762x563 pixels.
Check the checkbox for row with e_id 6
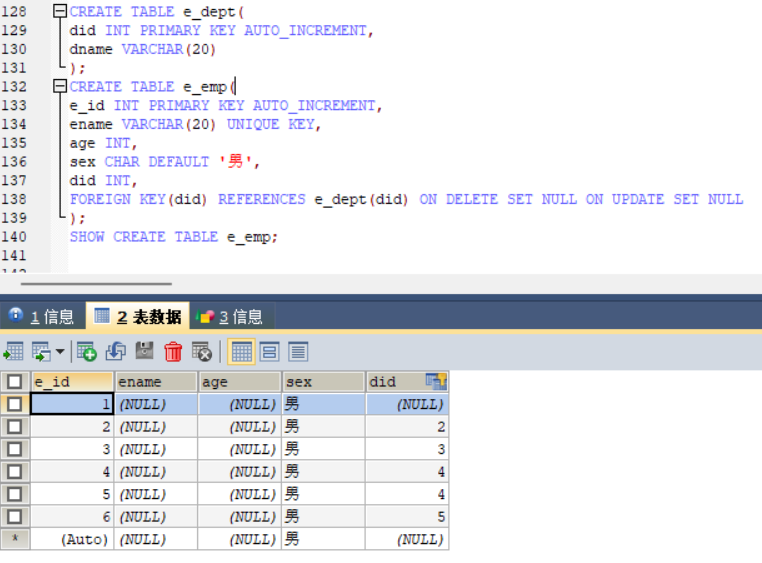[x=15, y=516]
